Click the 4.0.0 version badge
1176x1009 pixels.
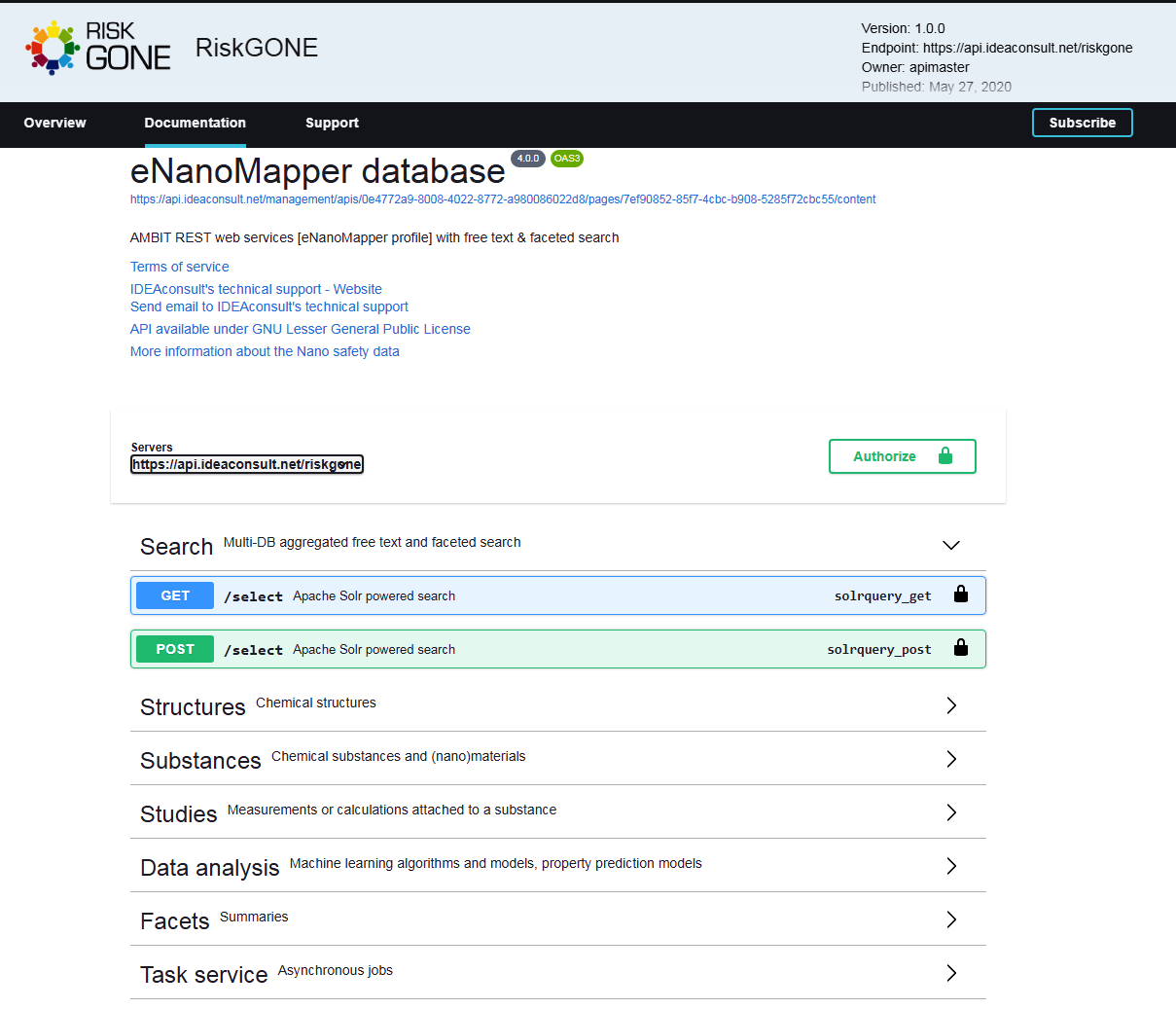[x=527, y=159]
